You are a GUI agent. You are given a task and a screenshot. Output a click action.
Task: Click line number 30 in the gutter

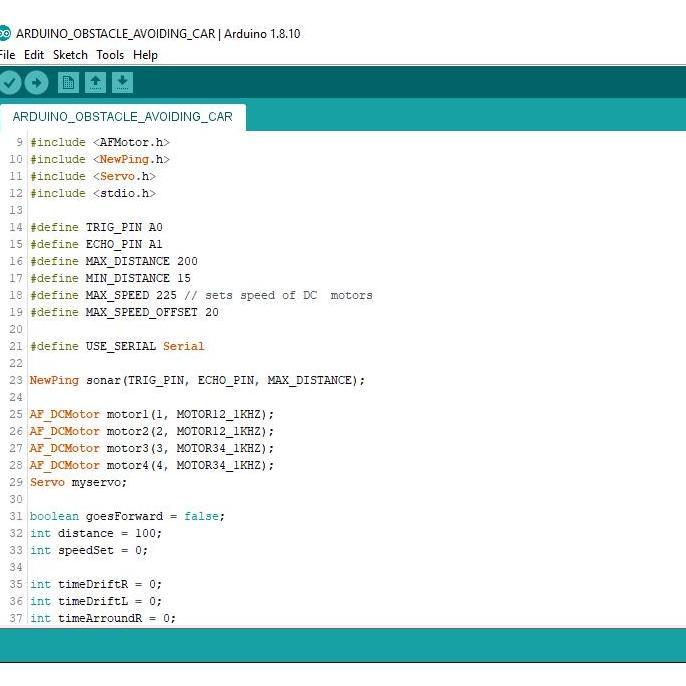pyautogui.click(x=16, y=500)
